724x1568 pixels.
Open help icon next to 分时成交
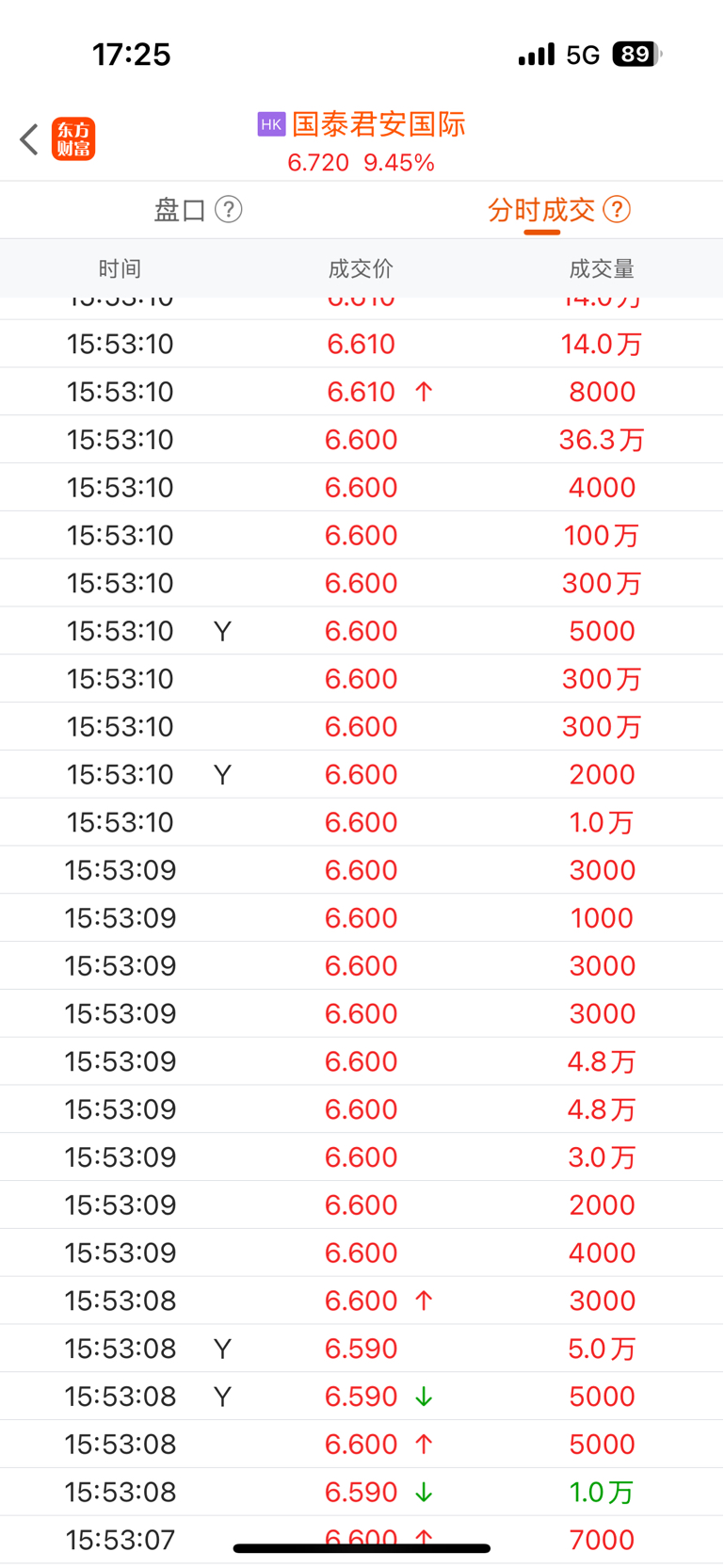coord(617,209)
